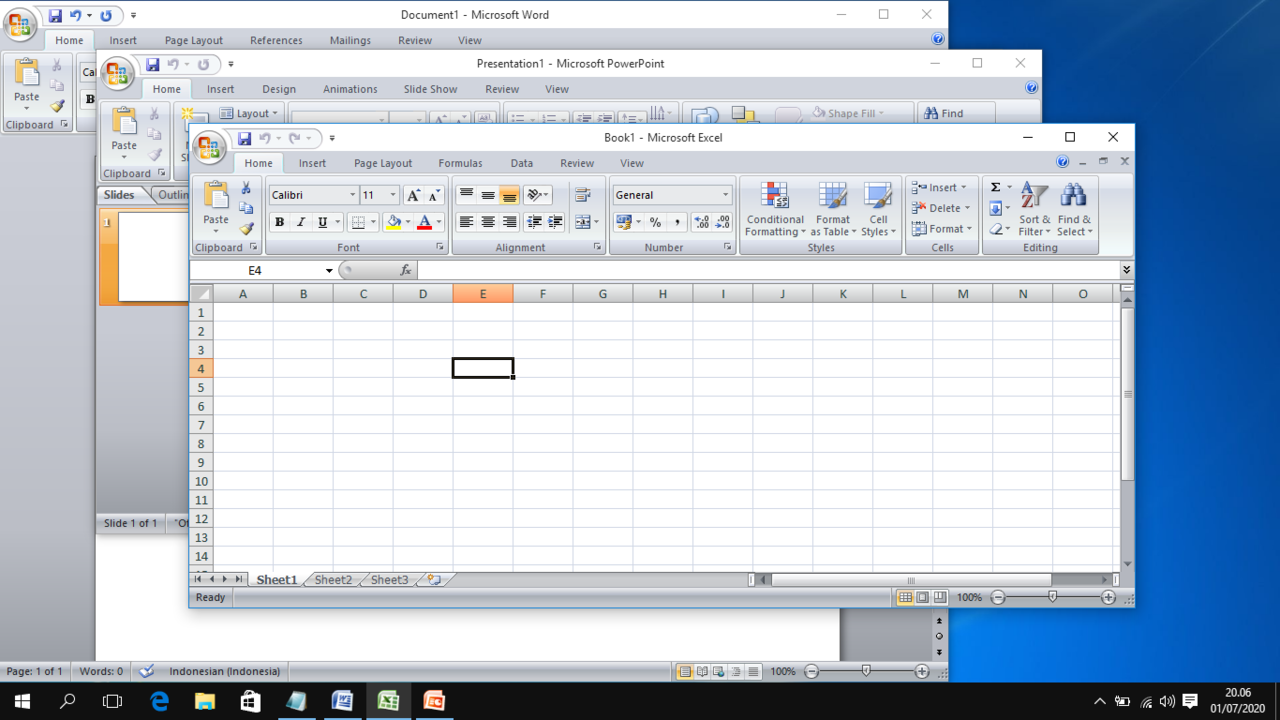Image resolution: width=1280 pixels, height=720 pixels.
Task: Open Sort & Filter dropdown
Action: point(1034,210)
